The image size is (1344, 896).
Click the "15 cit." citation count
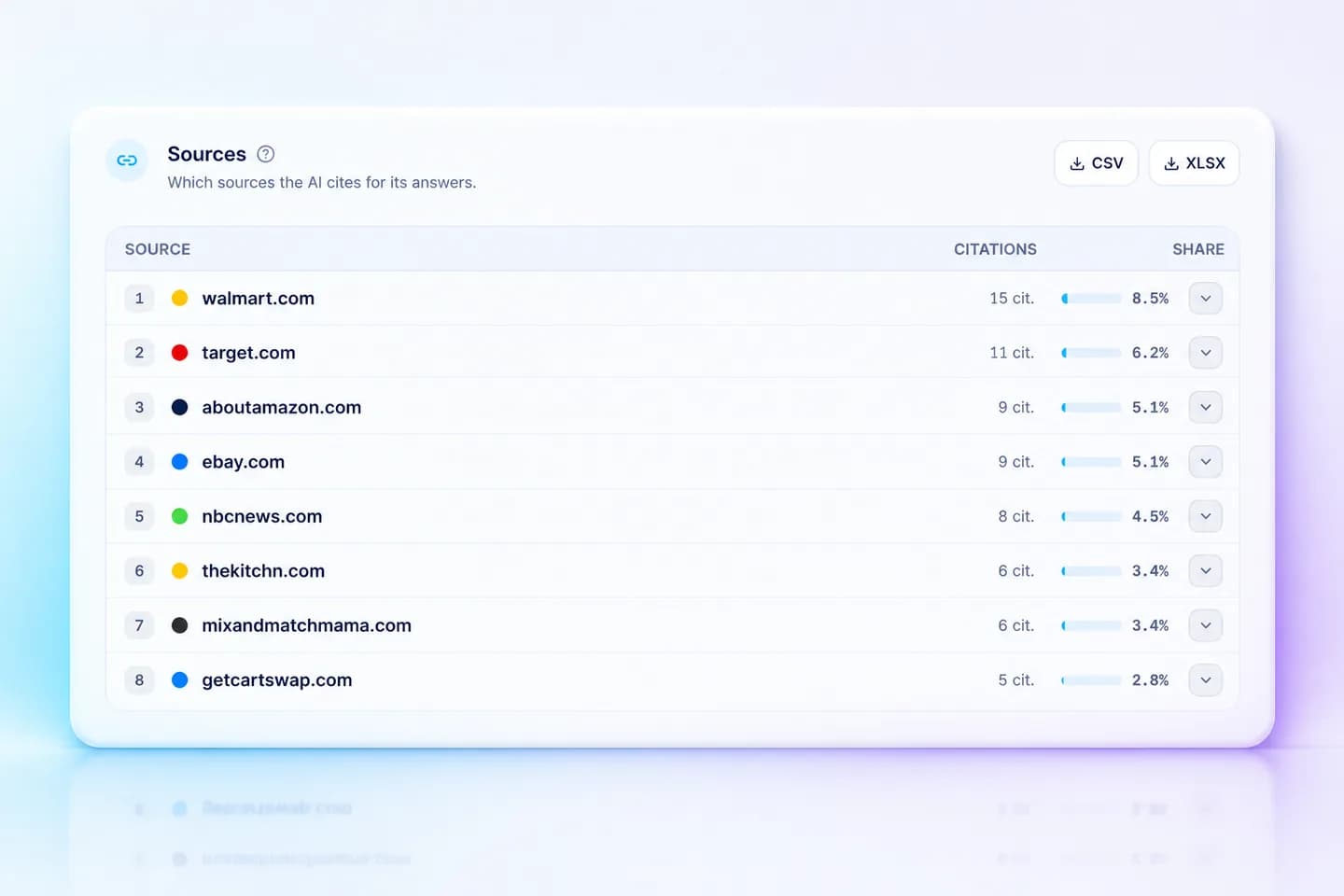tap(1012, 299)
